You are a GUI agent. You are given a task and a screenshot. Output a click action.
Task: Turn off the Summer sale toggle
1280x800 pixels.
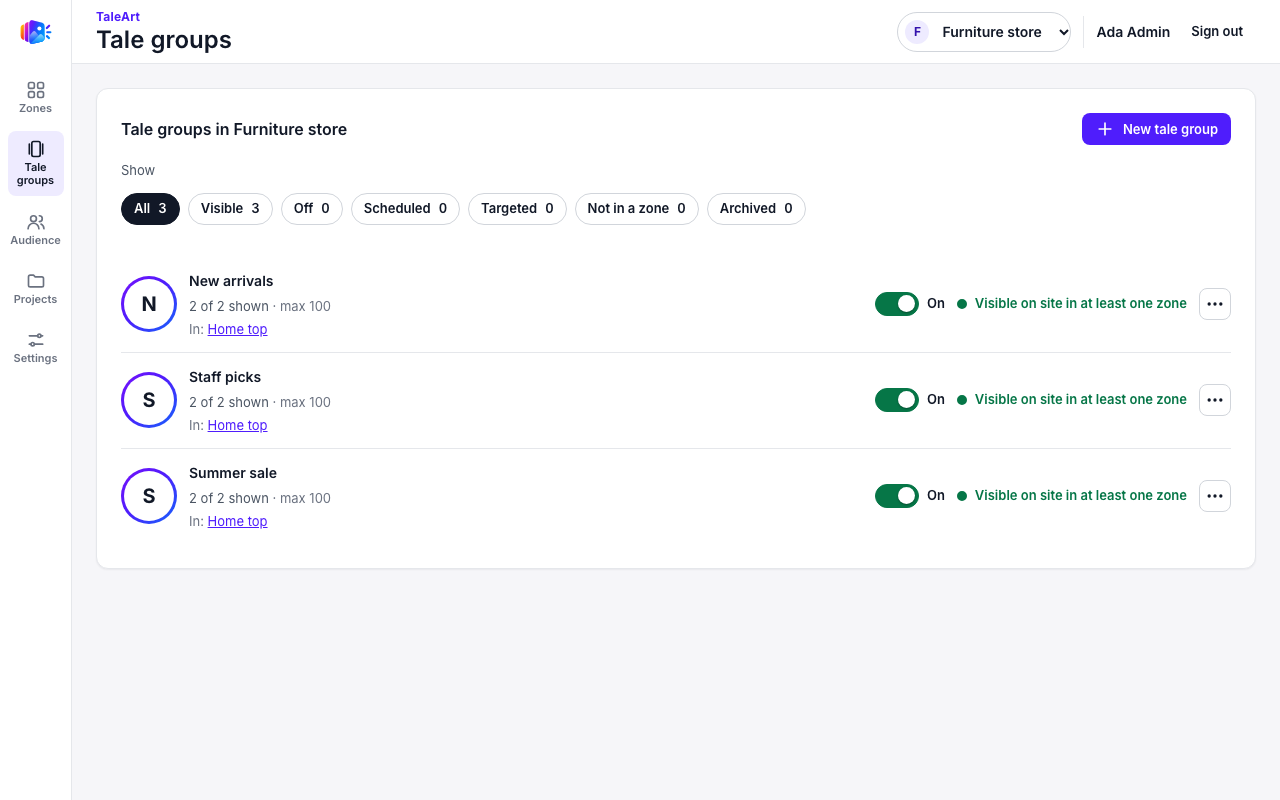click(x=897, y=496)
